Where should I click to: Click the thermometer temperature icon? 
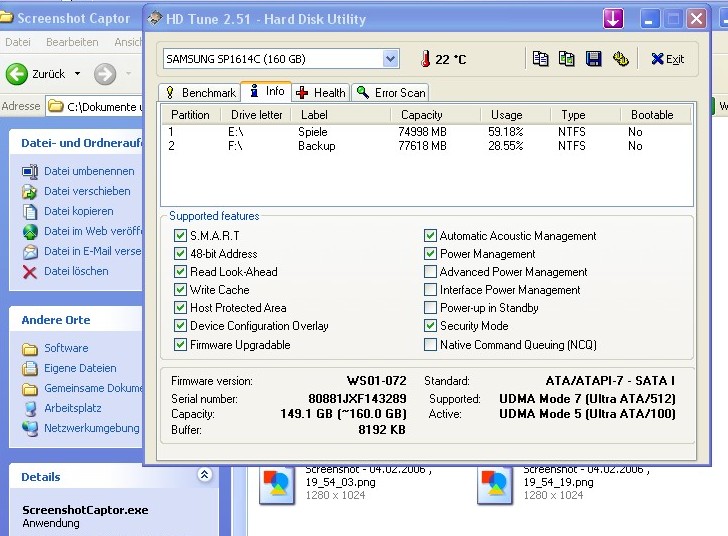[x=425, y=59]
